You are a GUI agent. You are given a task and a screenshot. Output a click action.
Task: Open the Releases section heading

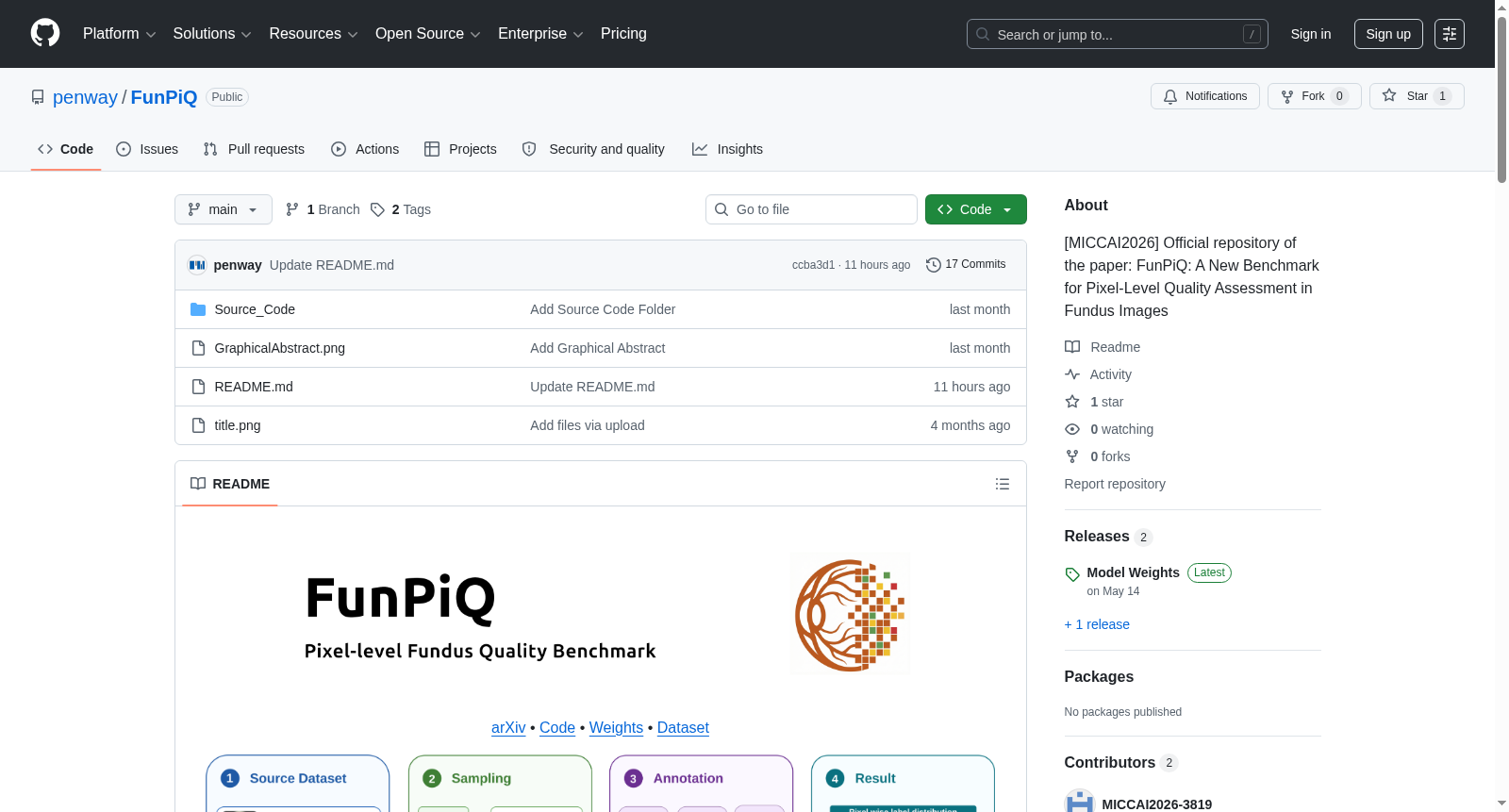click(1097, 537)
